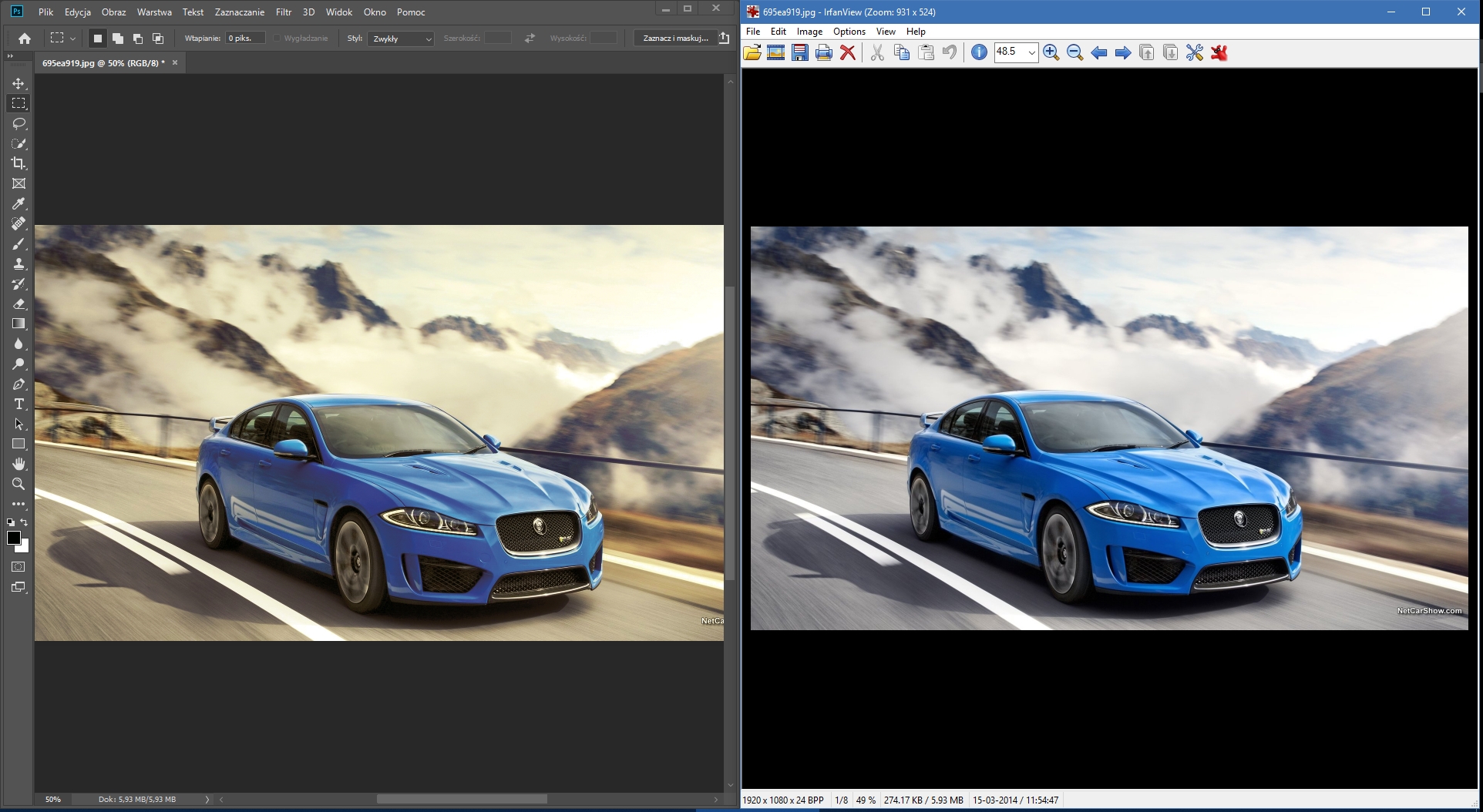
Task: Expand the IrfanView zoom percentage dropdown
Action: point(1031,52)
